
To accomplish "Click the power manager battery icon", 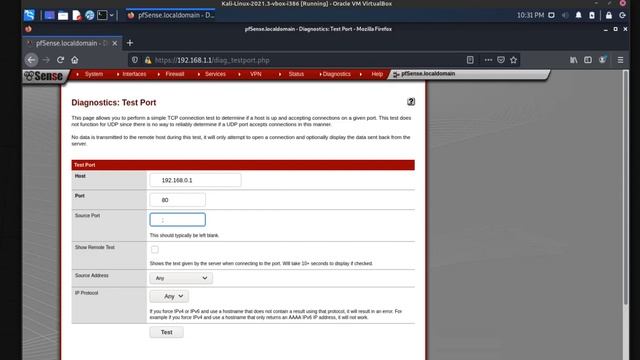I will click(592, 16).
